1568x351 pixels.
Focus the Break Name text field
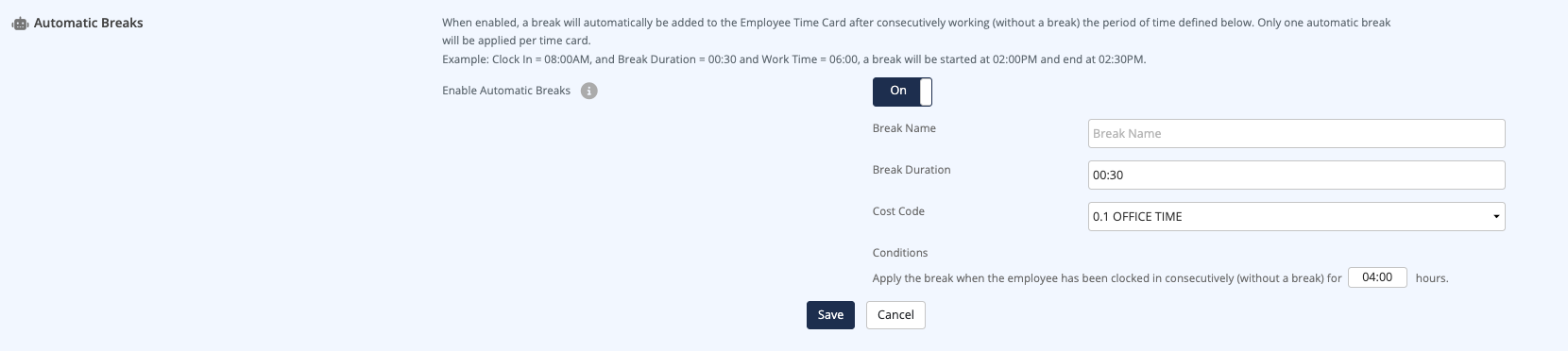1296,133
